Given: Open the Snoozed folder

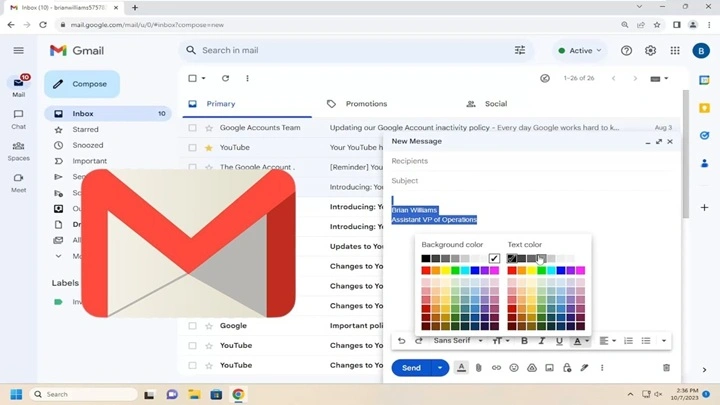Looking at the screenshot, I should click(x=87, y=145).
